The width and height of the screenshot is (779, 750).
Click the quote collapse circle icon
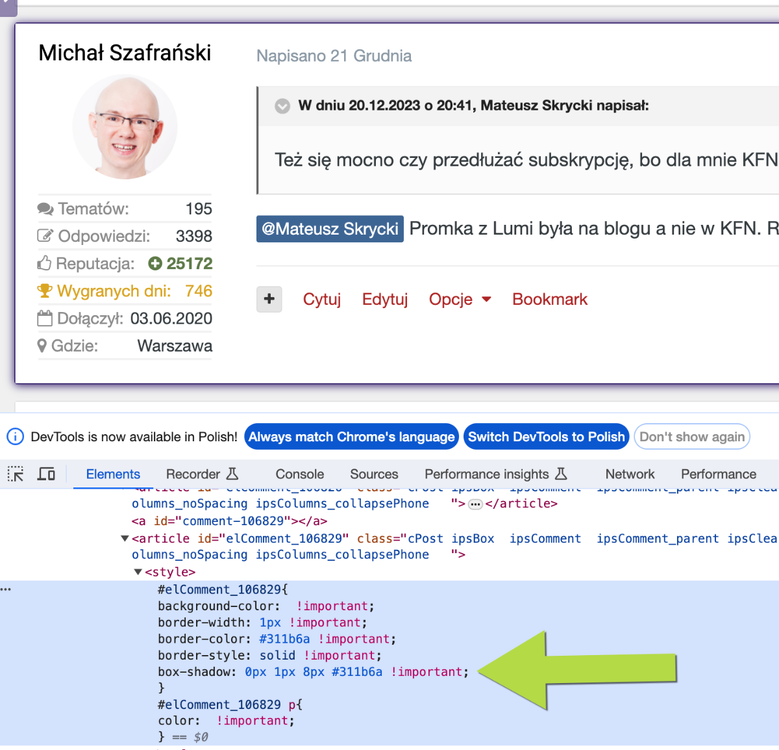283,106
